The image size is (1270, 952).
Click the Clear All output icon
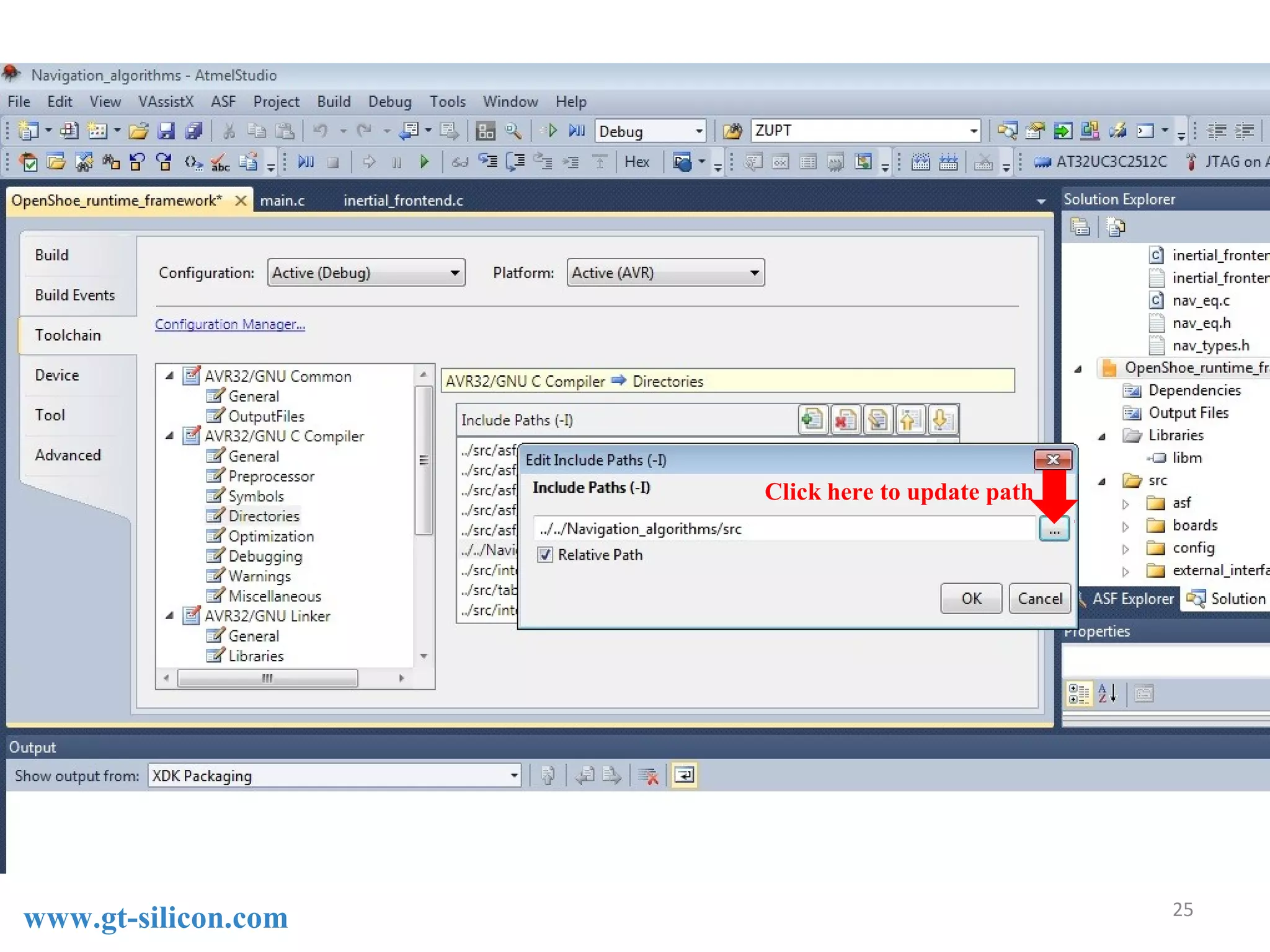click(x=649, y=775)
